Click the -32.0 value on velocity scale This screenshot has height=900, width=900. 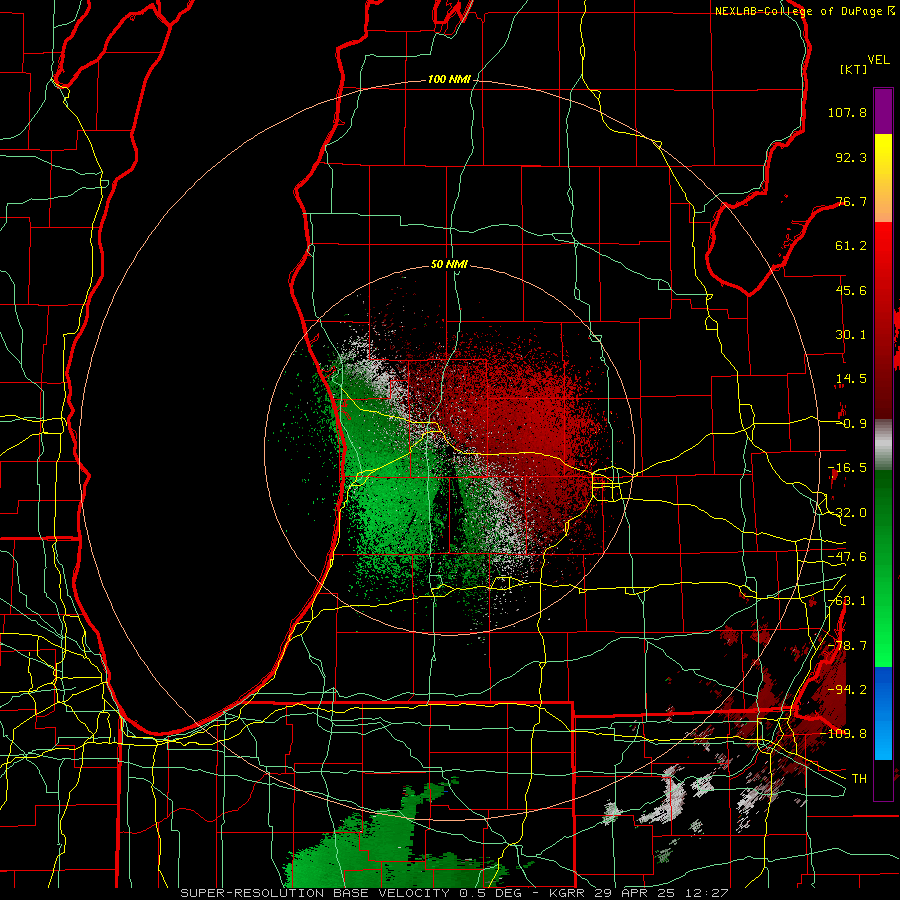pyautogui.click(x=848, y=513)
